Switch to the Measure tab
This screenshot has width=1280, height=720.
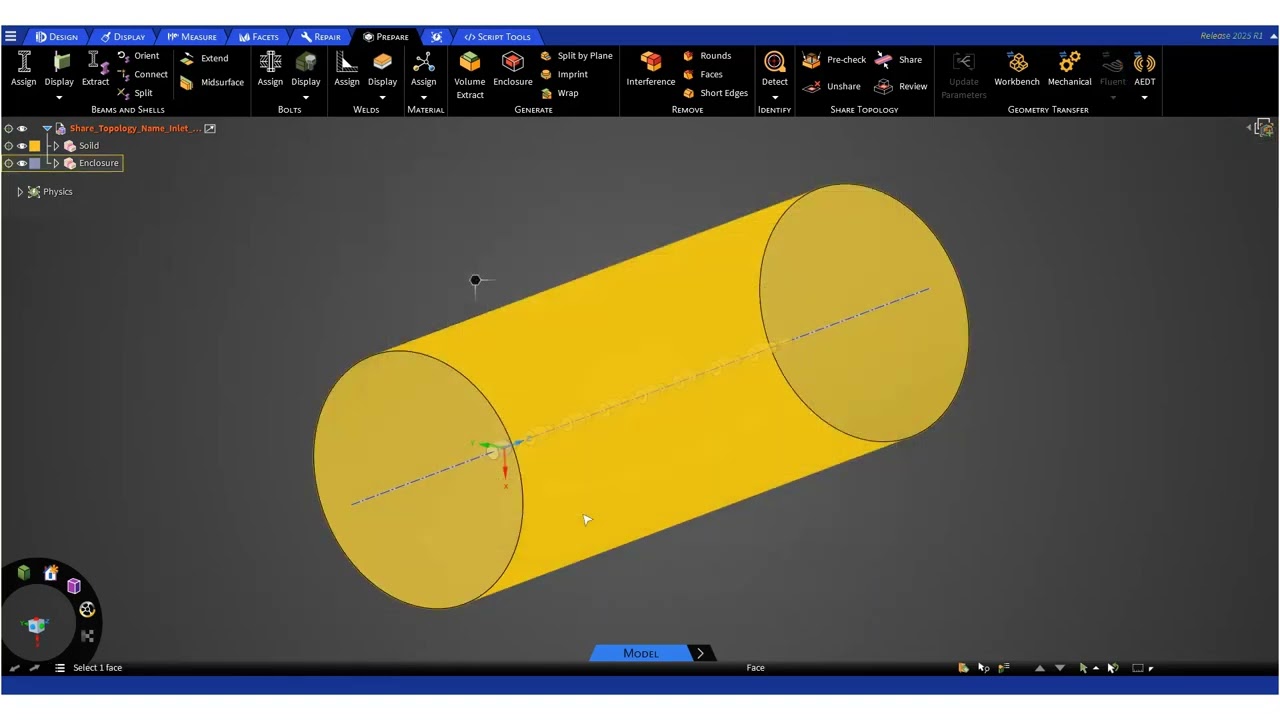[192, 37]
